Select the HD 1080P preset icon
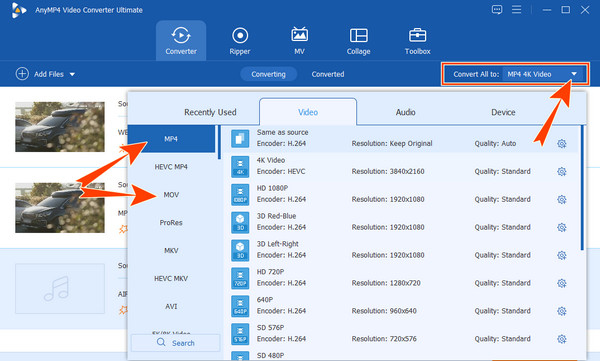The height and width of the screenshot is (361, 600). coord(240,194)
